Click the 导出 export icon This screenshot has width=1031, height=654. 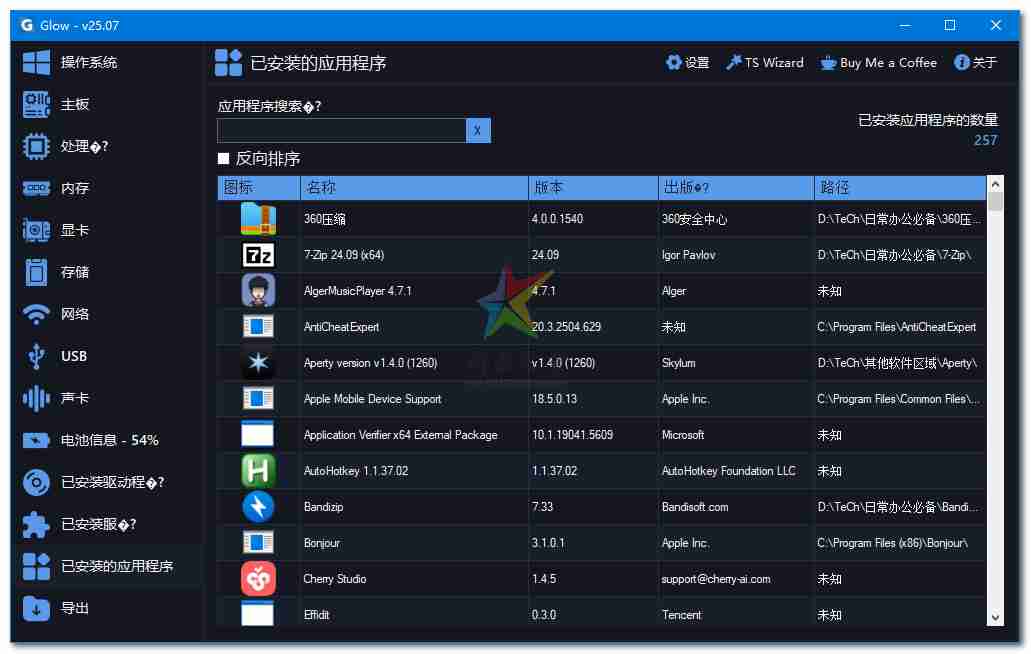coord(36,608)
